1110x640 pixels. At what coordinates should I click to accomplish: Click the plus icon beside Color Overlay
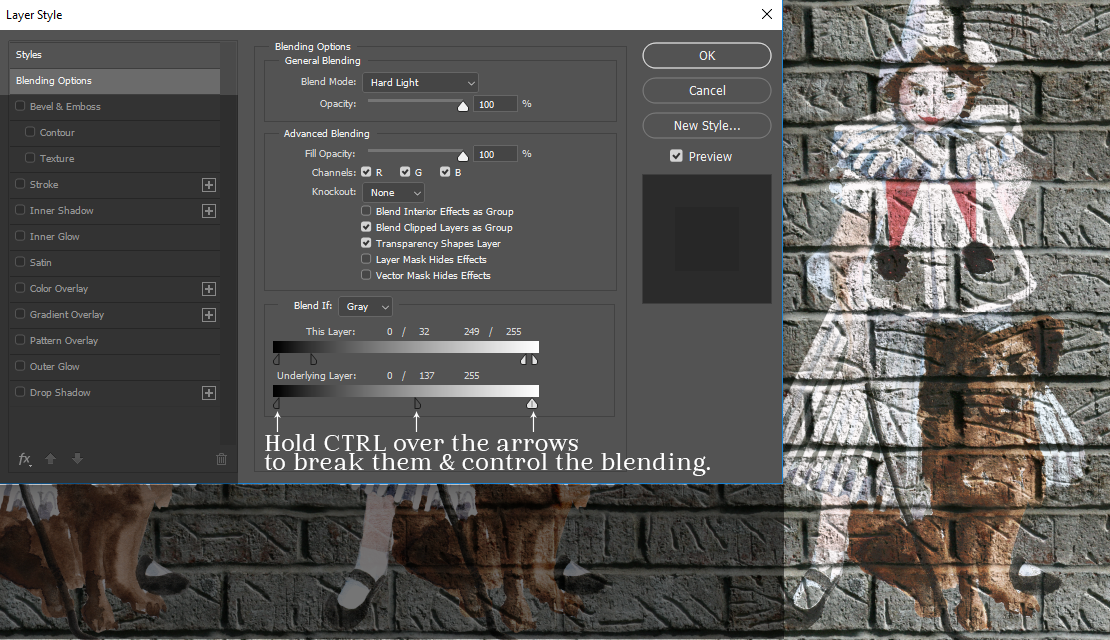pos(209,289)
